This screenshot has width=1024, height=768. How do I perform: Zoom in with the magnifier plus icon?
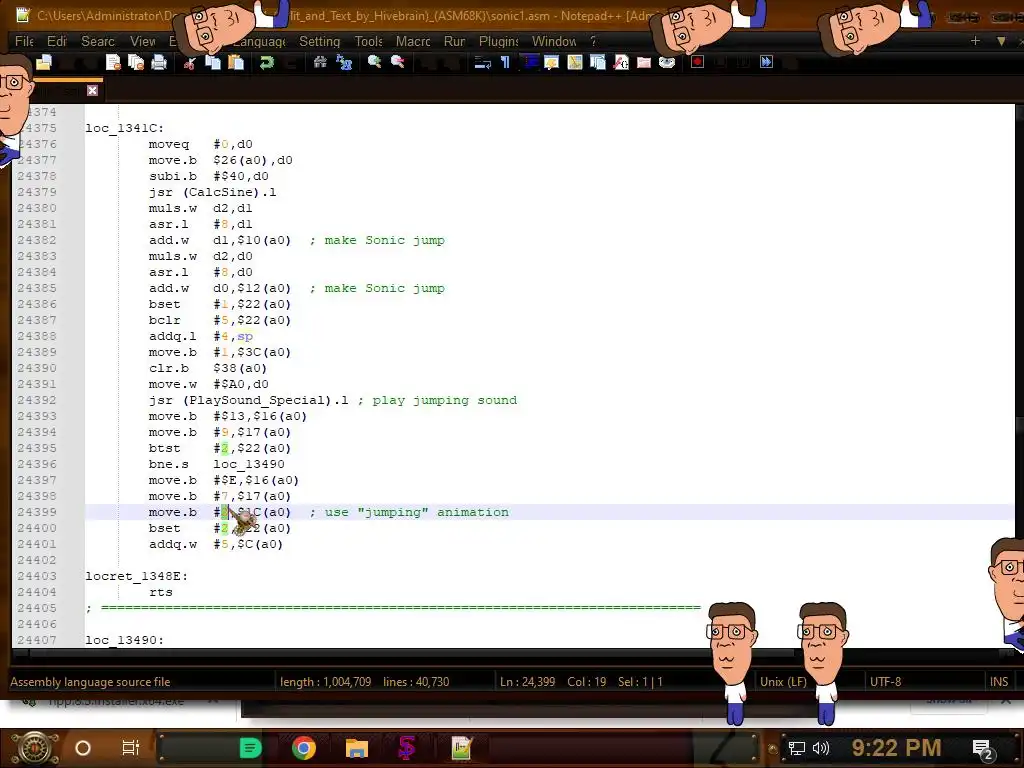click(x=374, y=63)
